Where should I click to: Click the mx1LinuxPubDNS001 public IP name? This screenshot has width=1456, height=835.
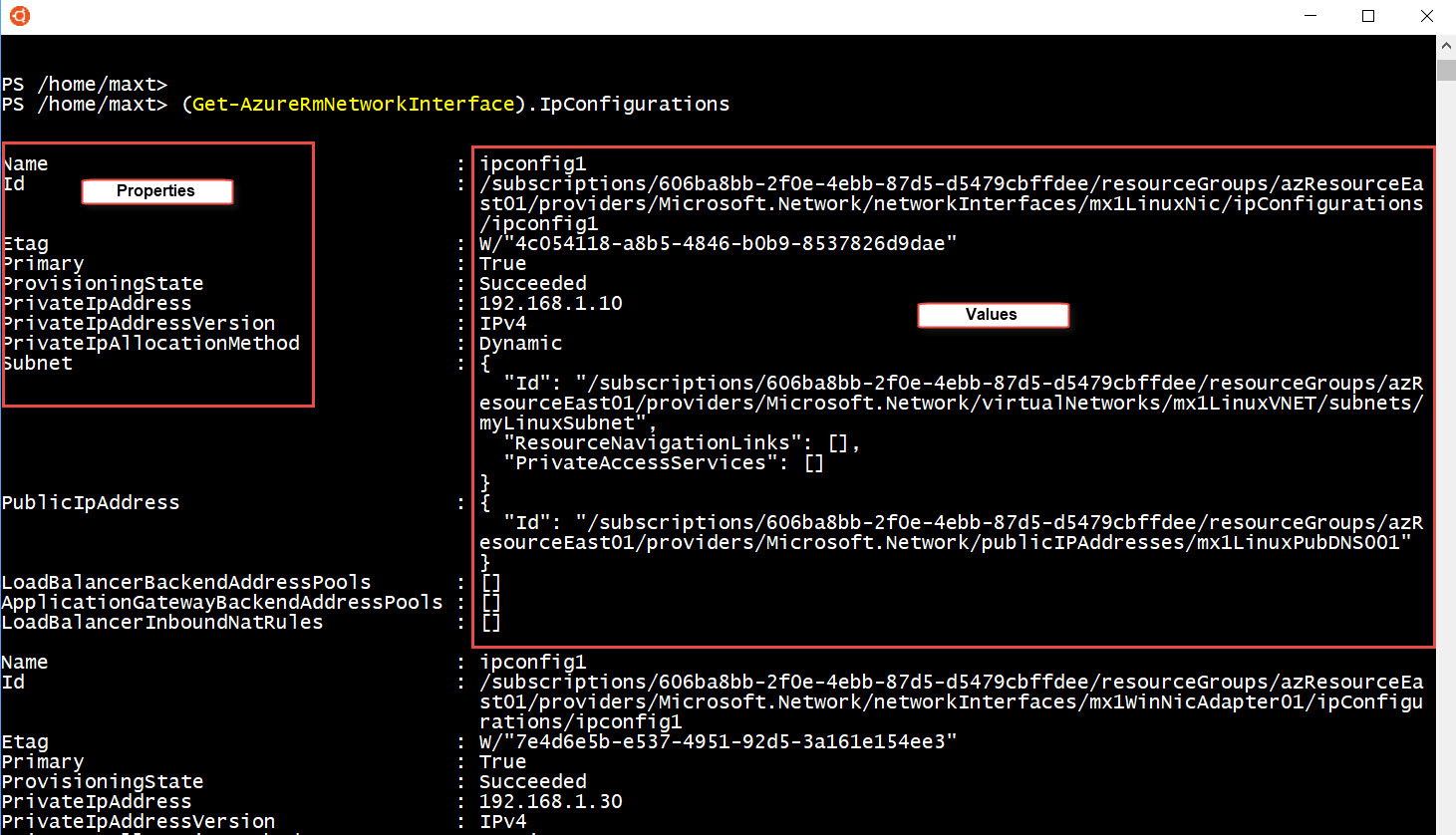pos(1299,543)
